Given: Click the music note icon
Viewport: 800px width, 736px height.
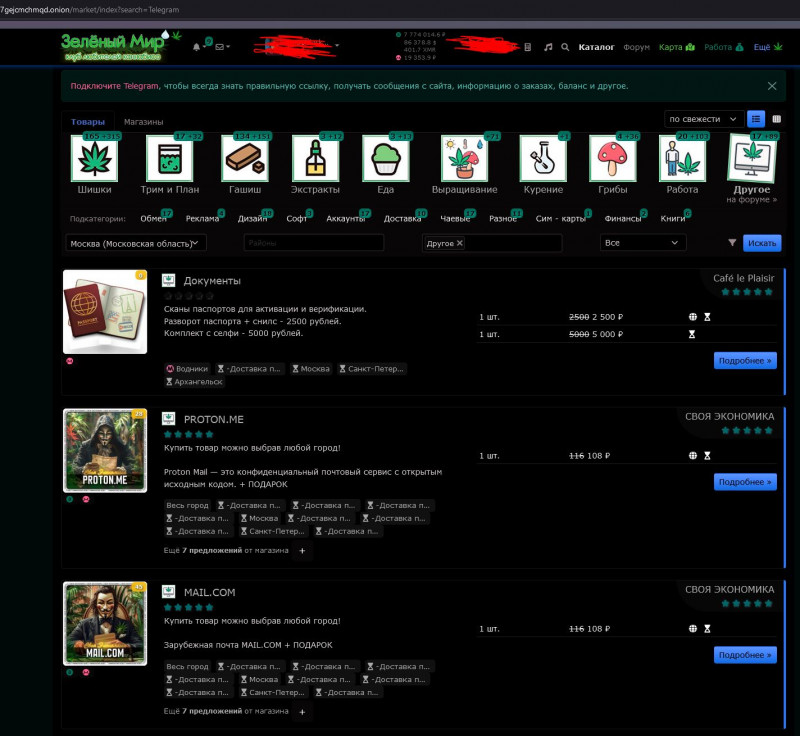Looking at the screenshot, I should [x=548, y=47].
